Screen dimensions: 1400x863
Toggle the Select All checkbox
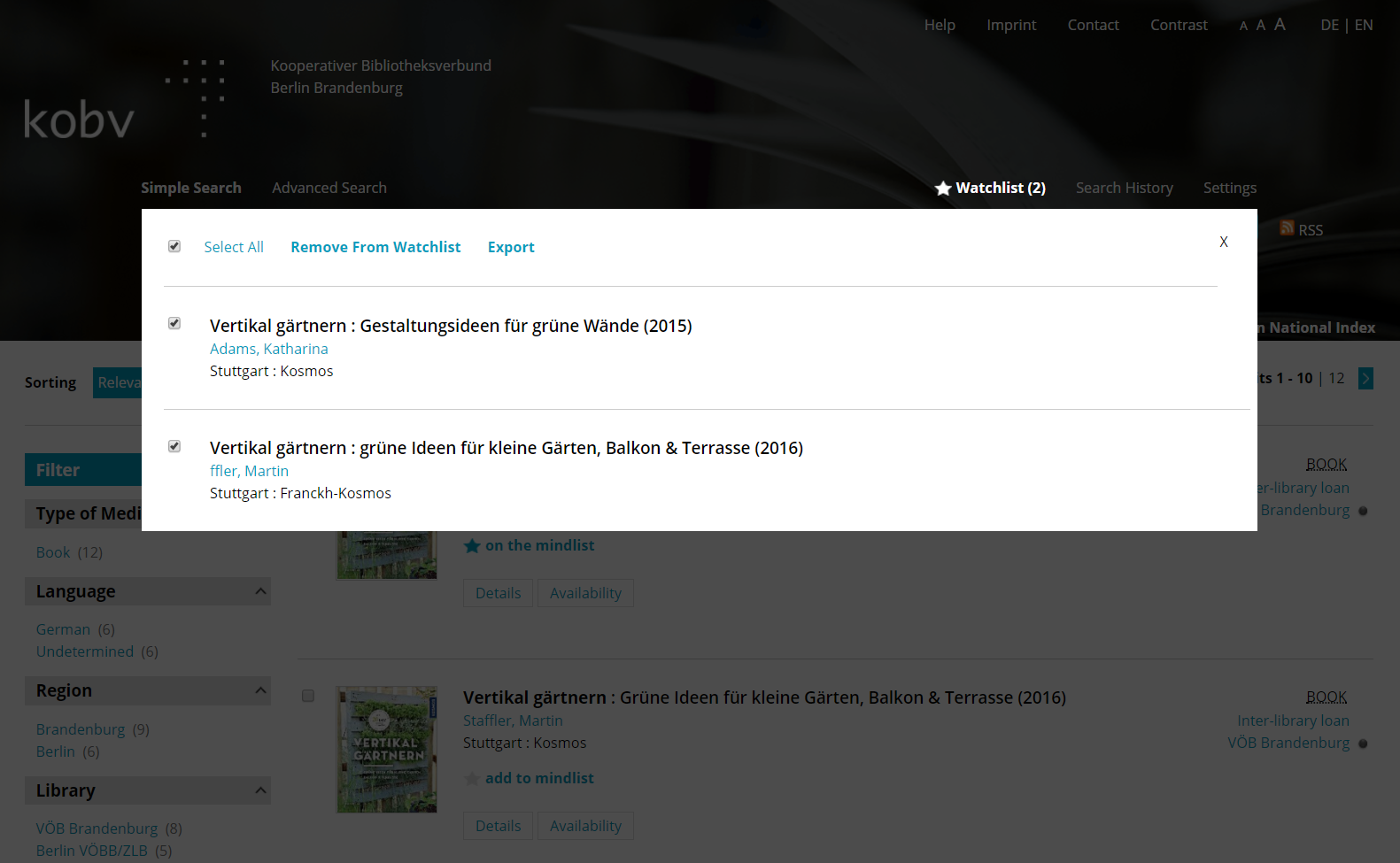[x=174, y=247]
